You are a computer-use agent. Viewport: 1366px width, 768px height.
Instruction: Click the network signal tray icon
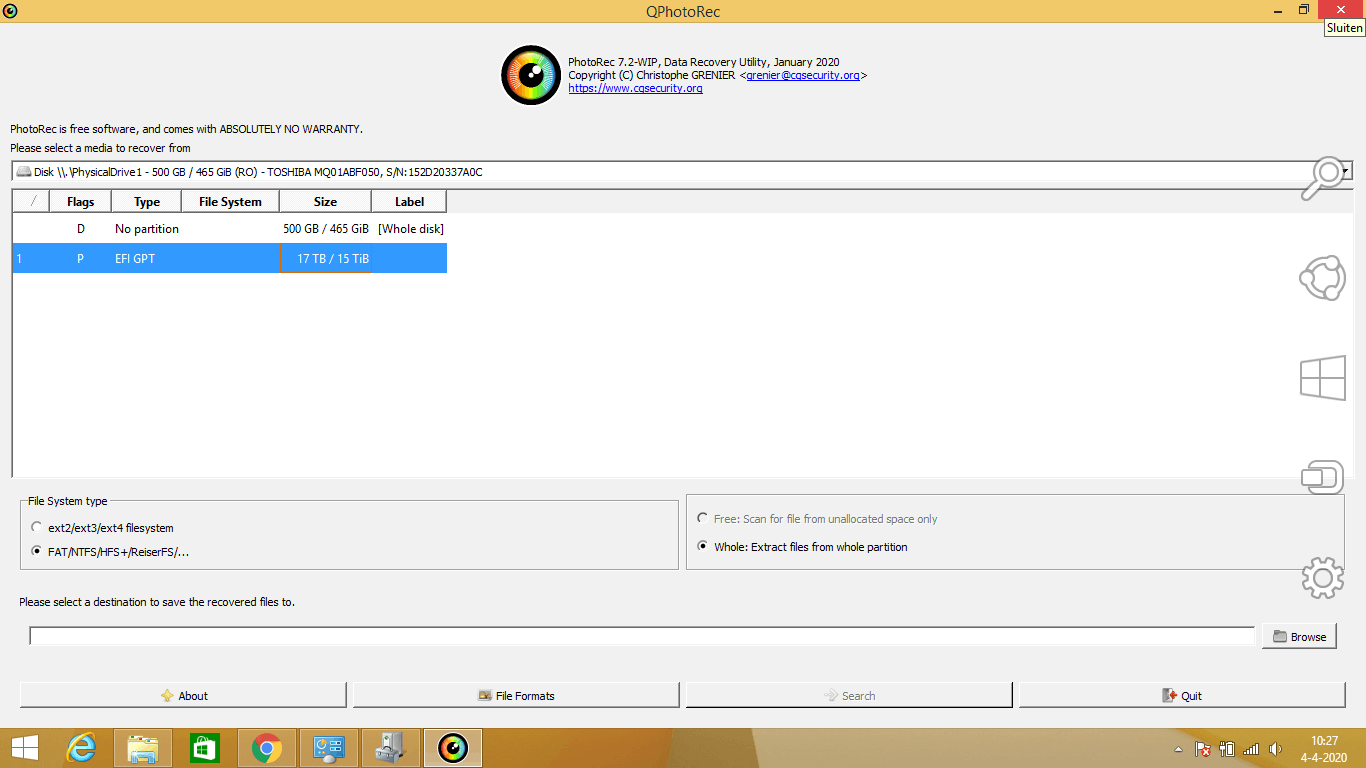pos(1251,749)
